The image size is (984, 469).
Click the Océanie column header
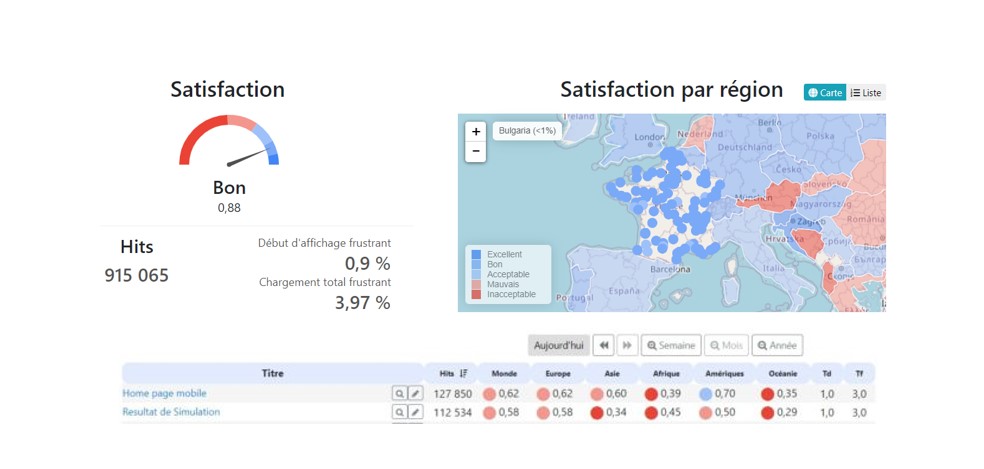pyautogui.click(x=783, y=373)
